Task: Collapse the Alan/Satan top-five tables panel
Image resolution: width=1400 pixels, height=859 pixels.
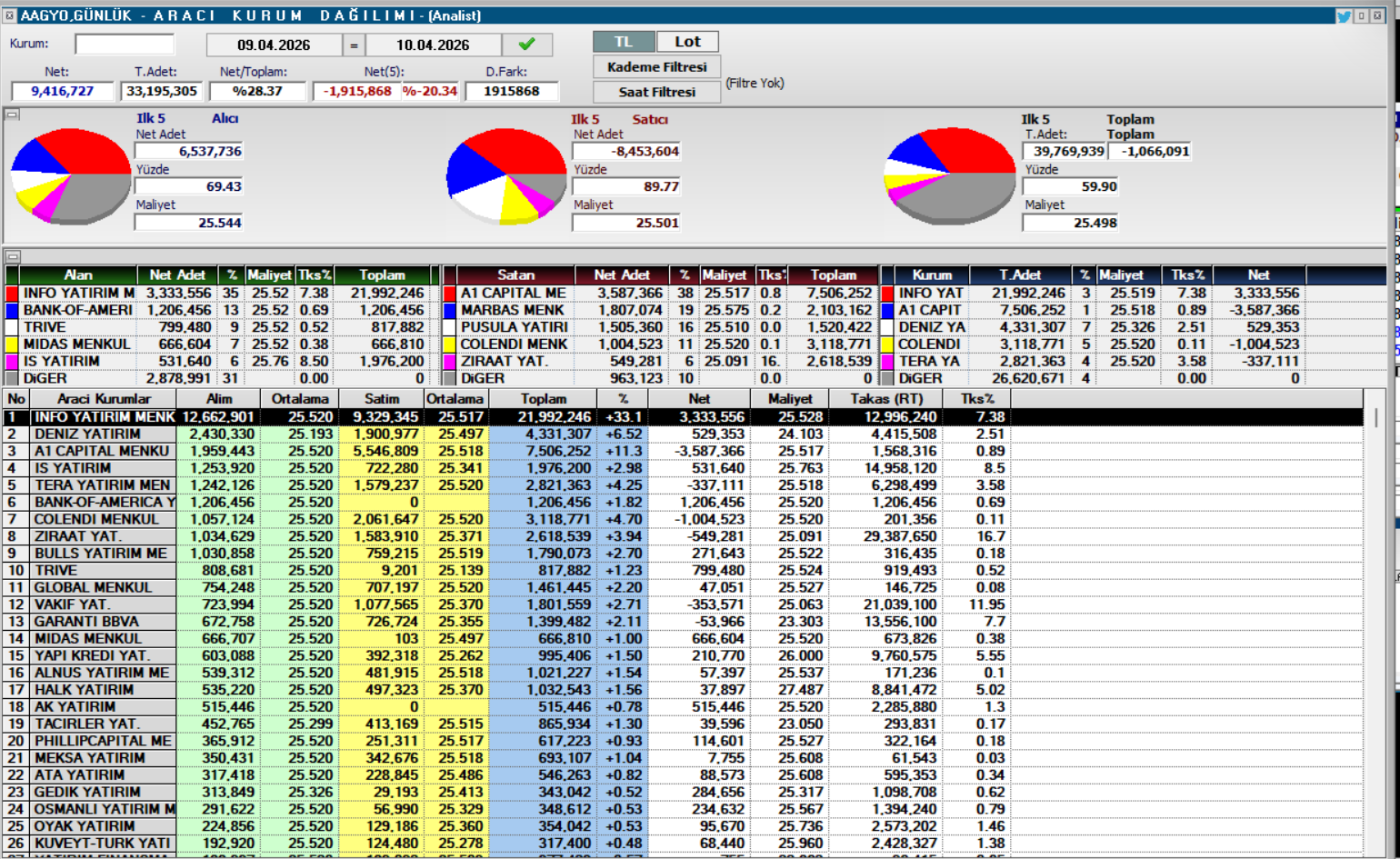Action: (x=12, y=256)
